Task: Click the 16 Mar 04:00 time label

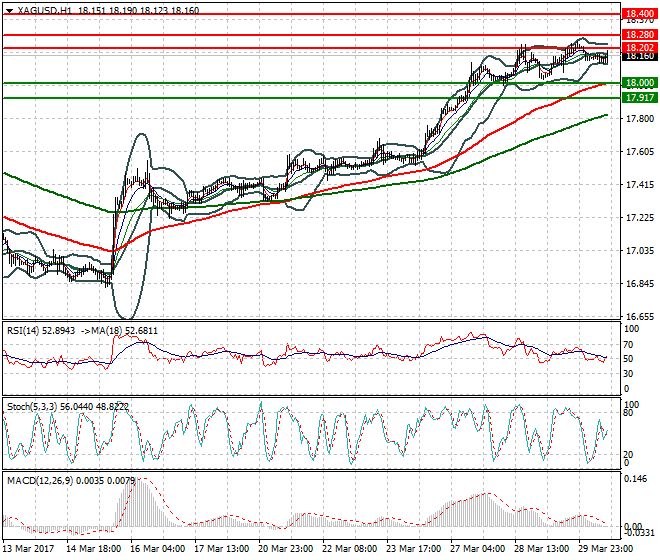Action: point(157,549)
